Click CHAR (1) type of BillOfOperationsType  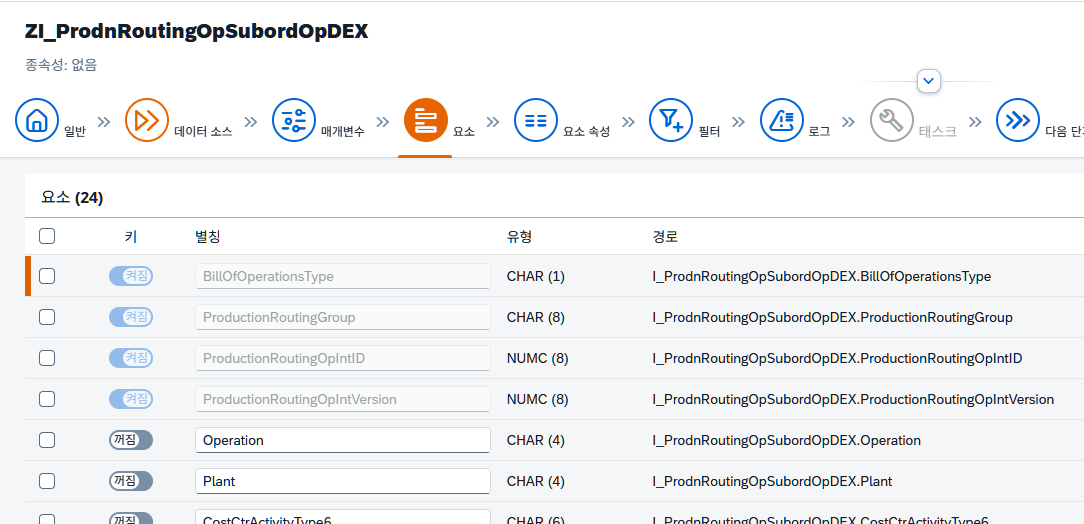536,276
